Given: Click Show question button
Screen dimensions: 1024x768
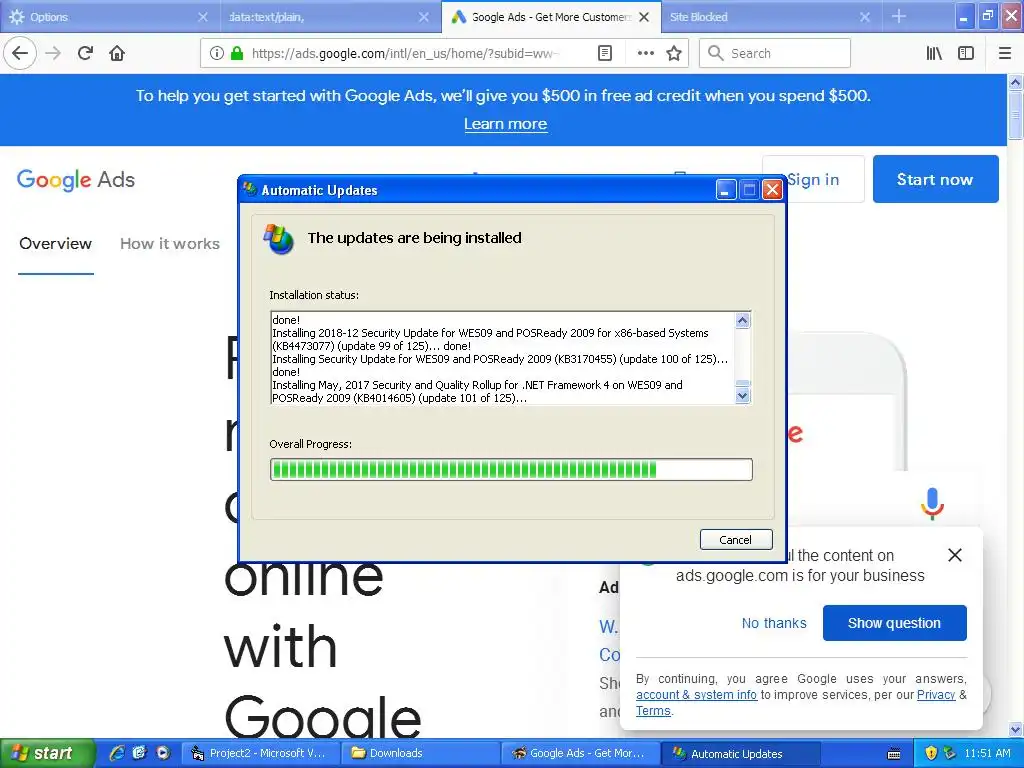Looking at the screenshot, I should pyautogui.click(x=894, y=623).
